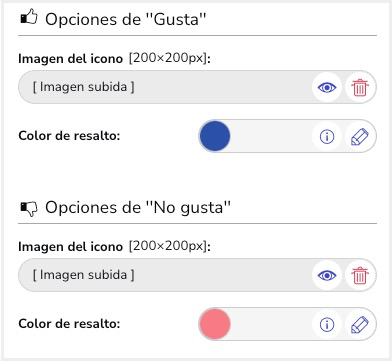Edit the "No gusta" highlight color with pencil
Viewport: 392px width, 362px height.
360,324
